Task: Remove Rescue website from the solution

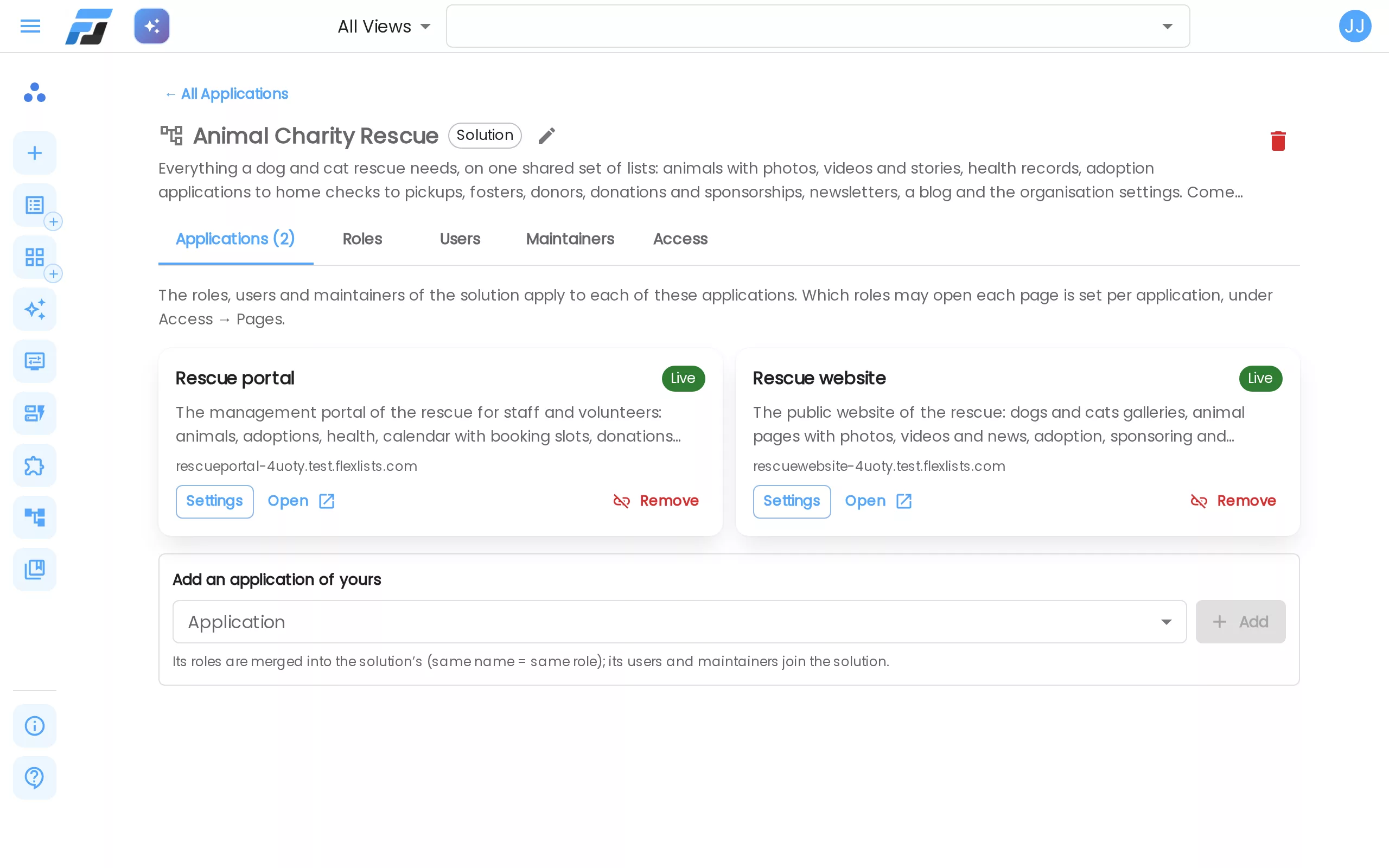Action: [x=1233, y=501]
